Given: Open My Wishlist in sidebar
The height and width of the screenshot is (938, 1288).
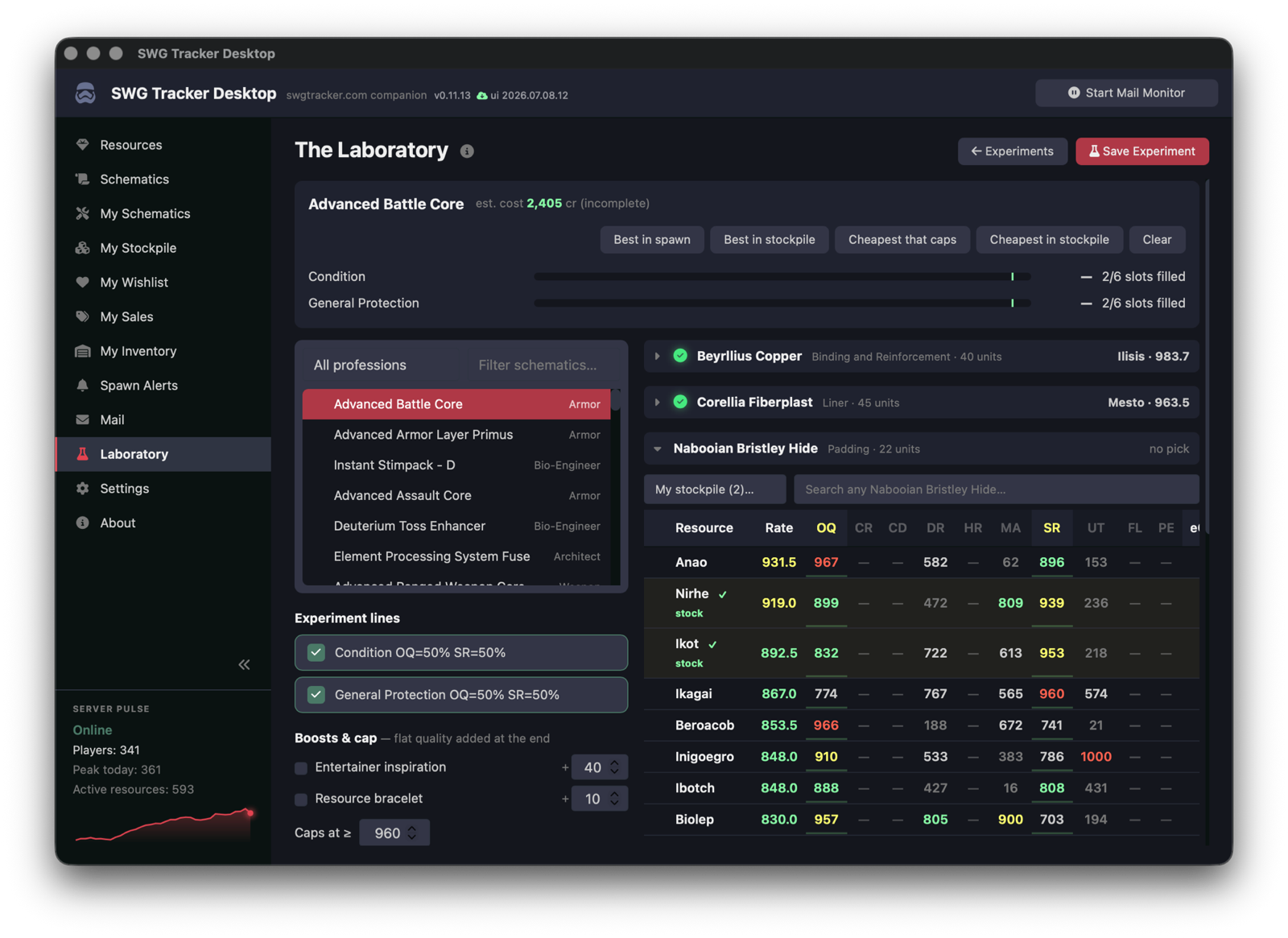Looking at the screenshot, I should [163, 282].
